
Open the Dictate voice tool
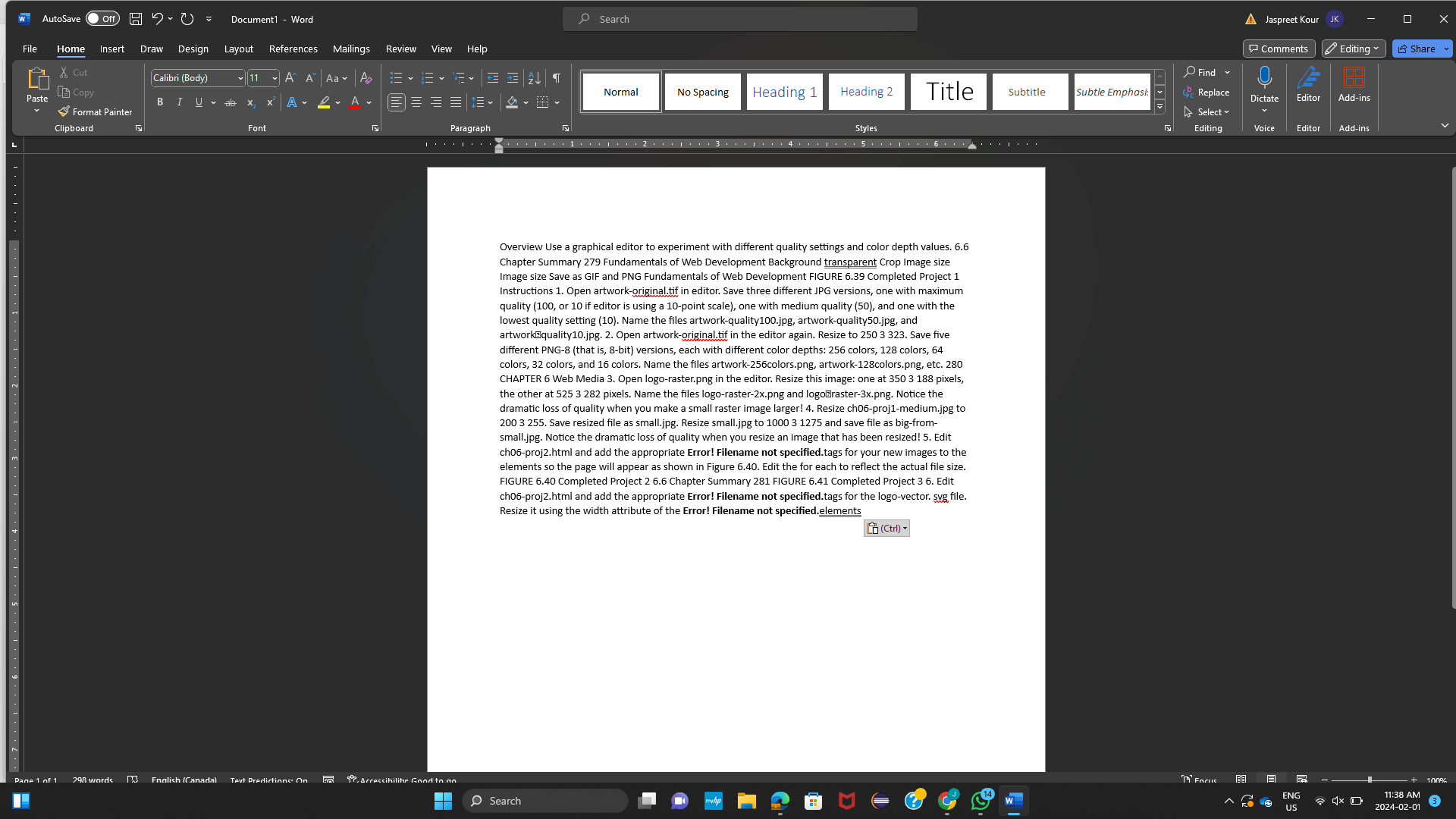coord(1263,83)
